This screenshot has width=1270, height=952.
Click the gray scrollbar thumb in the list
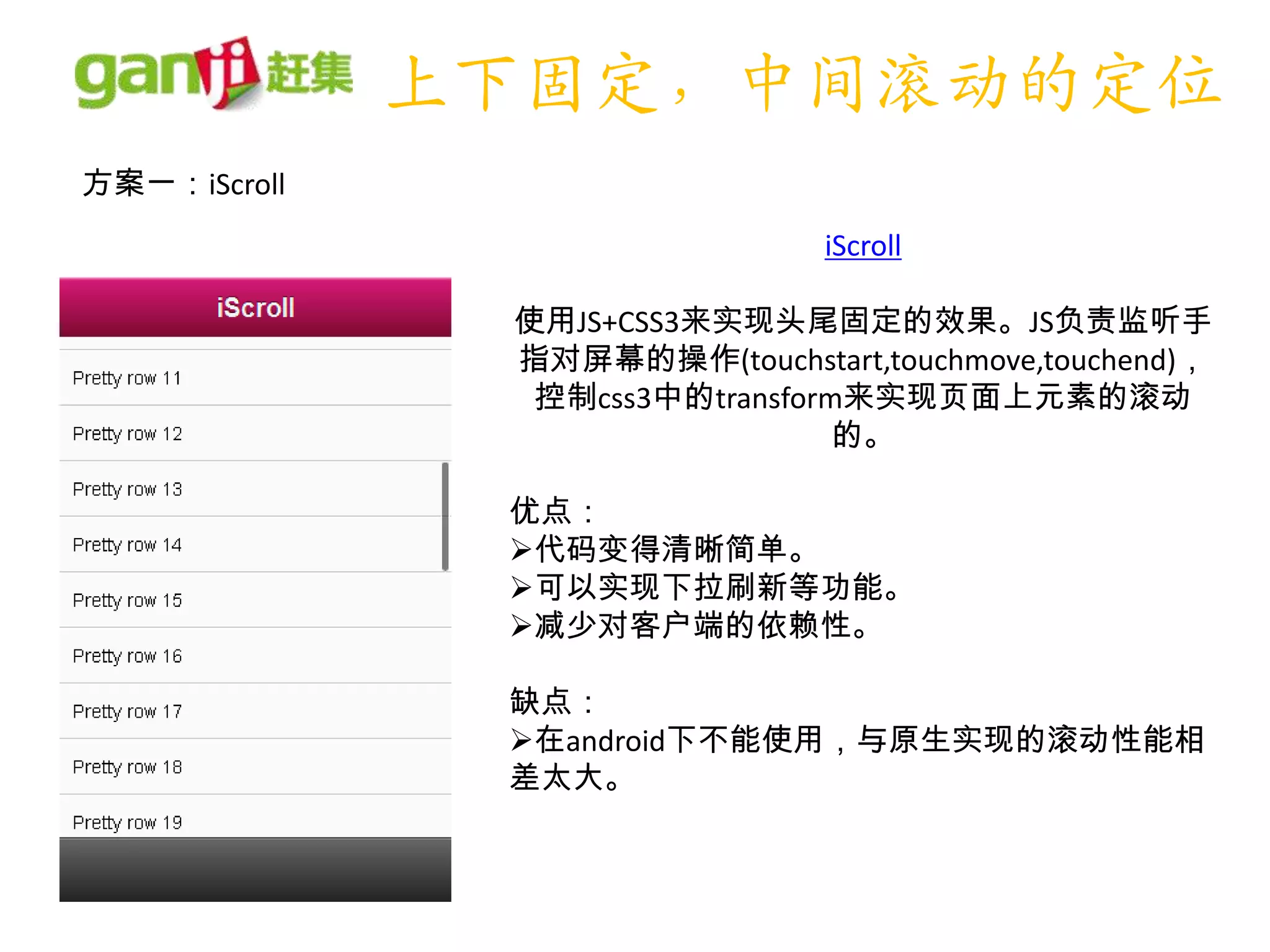click(445, 516)
